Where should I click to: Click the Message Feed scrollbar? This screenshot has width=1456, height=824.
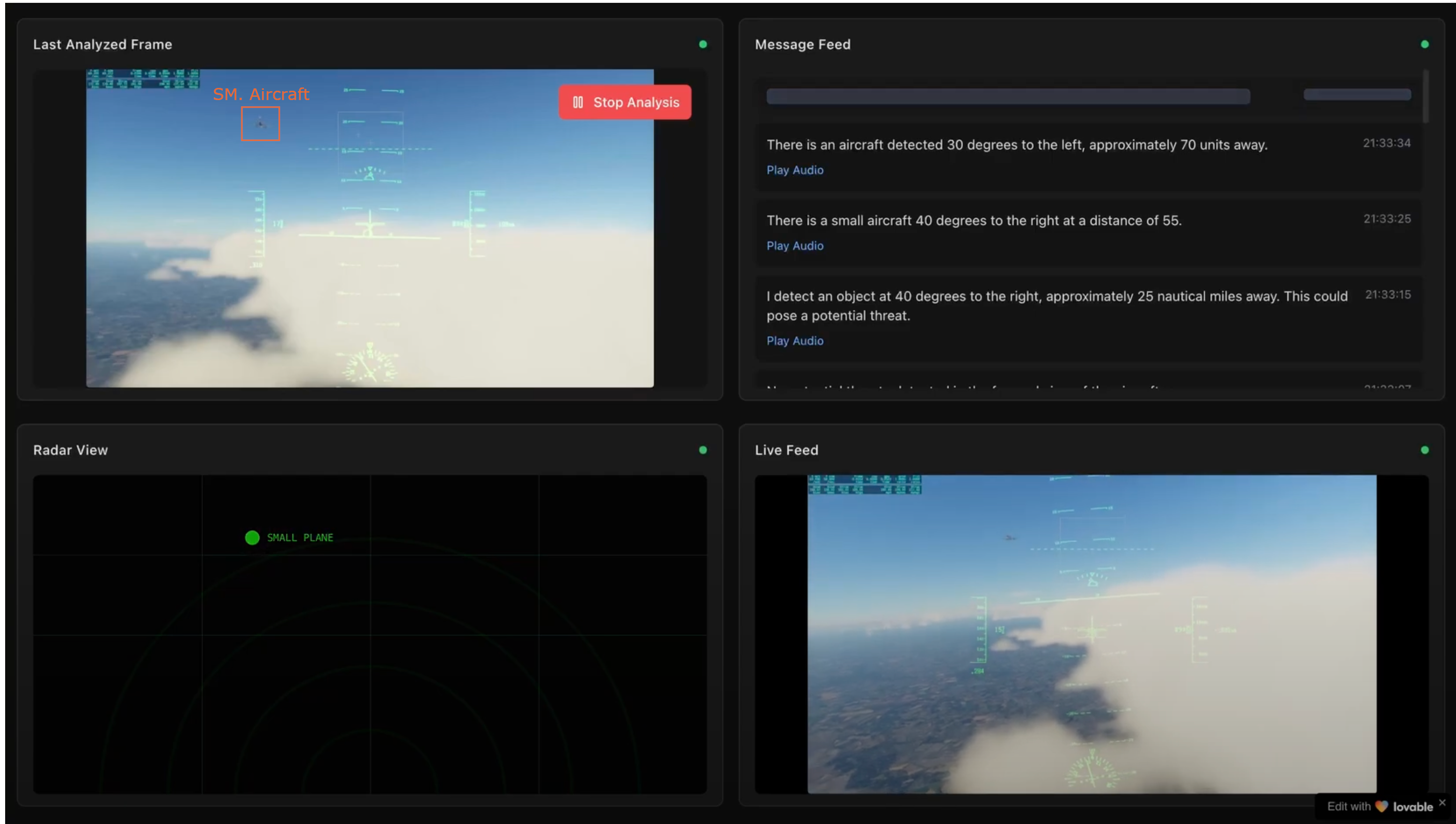coord(1426,96)
